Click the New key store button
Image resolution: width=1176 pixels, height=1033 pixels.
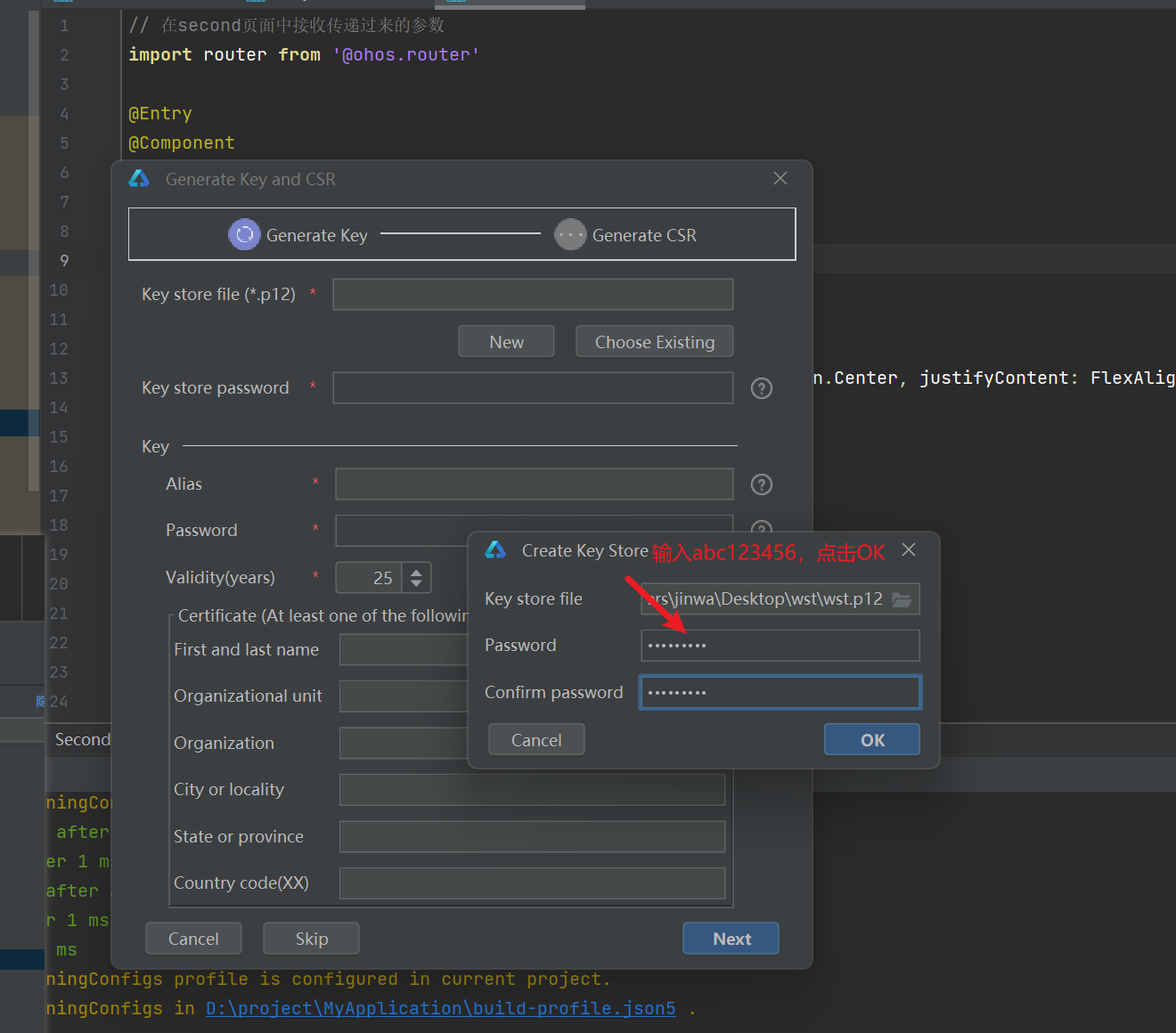pyautogui.click(x=506, y=342)
